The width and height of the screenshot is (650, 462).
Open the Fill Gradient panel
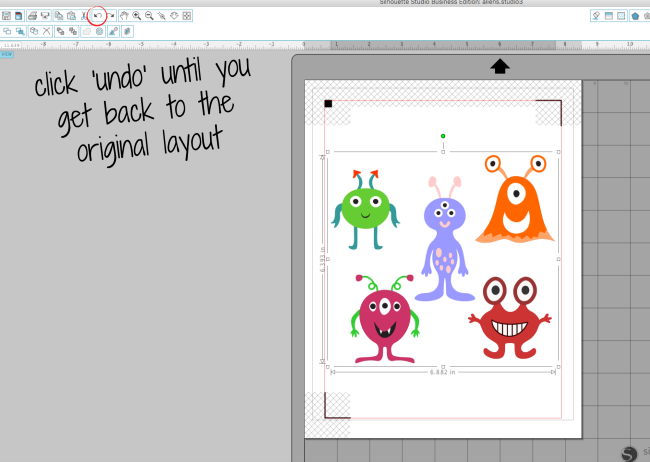coord(609,16)
